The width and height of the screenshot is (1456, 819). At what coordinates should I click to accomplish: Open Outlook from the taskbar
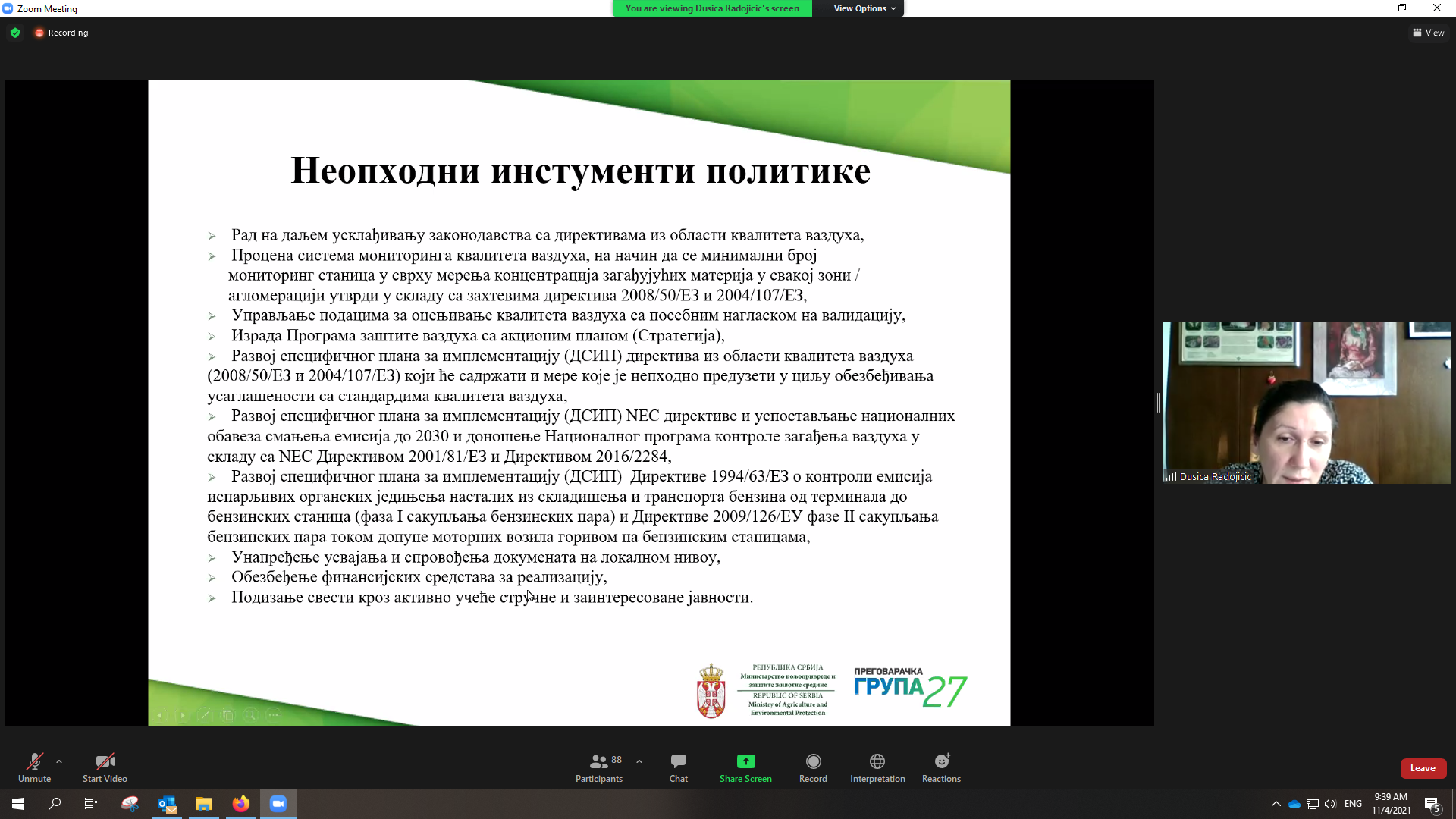pos(167,804)
